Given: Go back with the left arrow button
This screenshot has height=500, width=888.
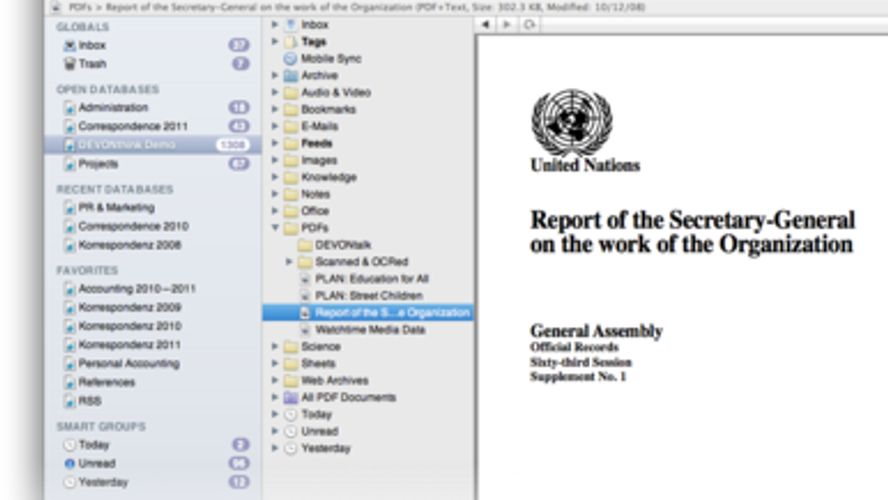Looking at the screenshot, I should [x=486, y=23].
